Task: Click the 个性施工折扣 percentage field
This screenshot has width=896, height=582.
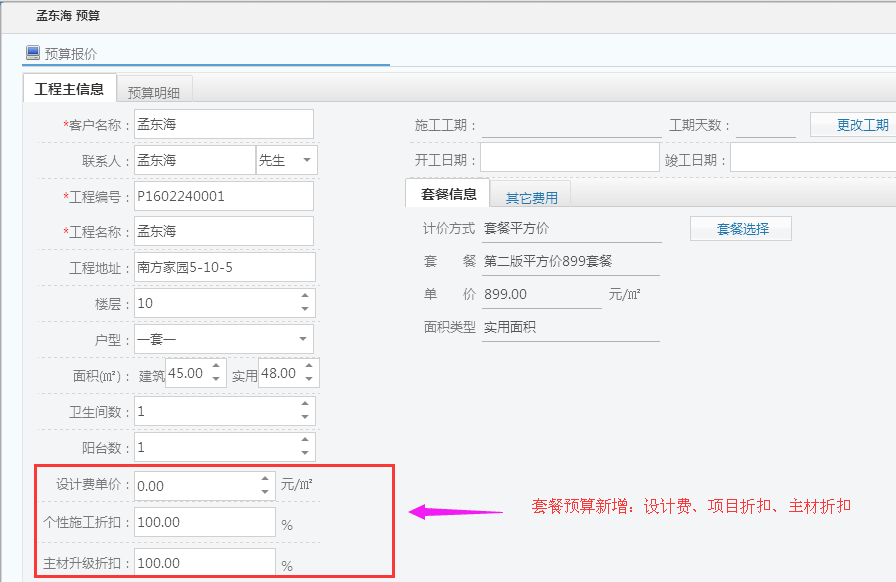Action: 204,522
